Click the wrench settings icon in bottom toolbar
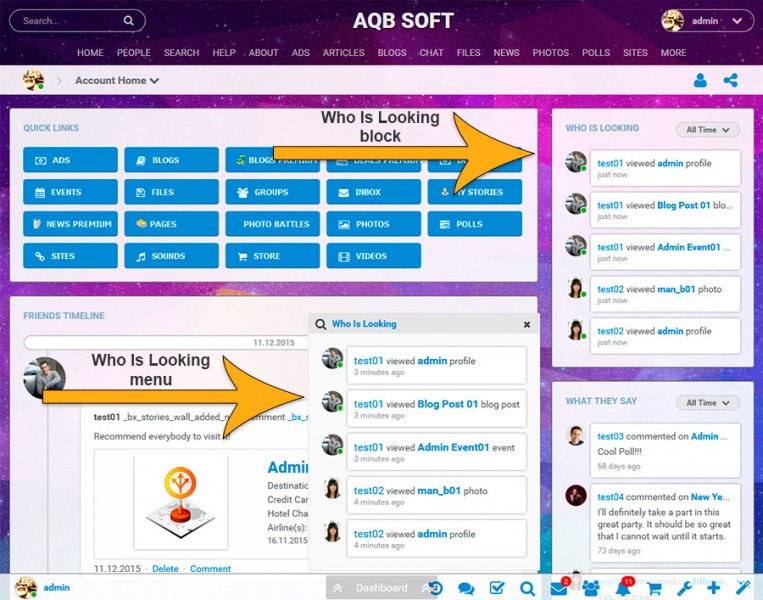Image resolution: width=763 pixels, height=600 pixels. pyautogui.click(x=684, y=588)
